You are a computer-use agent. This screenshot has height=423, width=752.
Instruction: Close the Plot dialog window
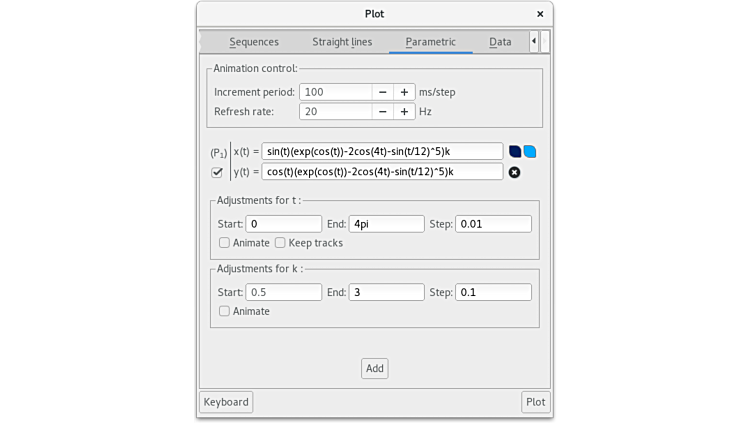(x=540, y=14)
